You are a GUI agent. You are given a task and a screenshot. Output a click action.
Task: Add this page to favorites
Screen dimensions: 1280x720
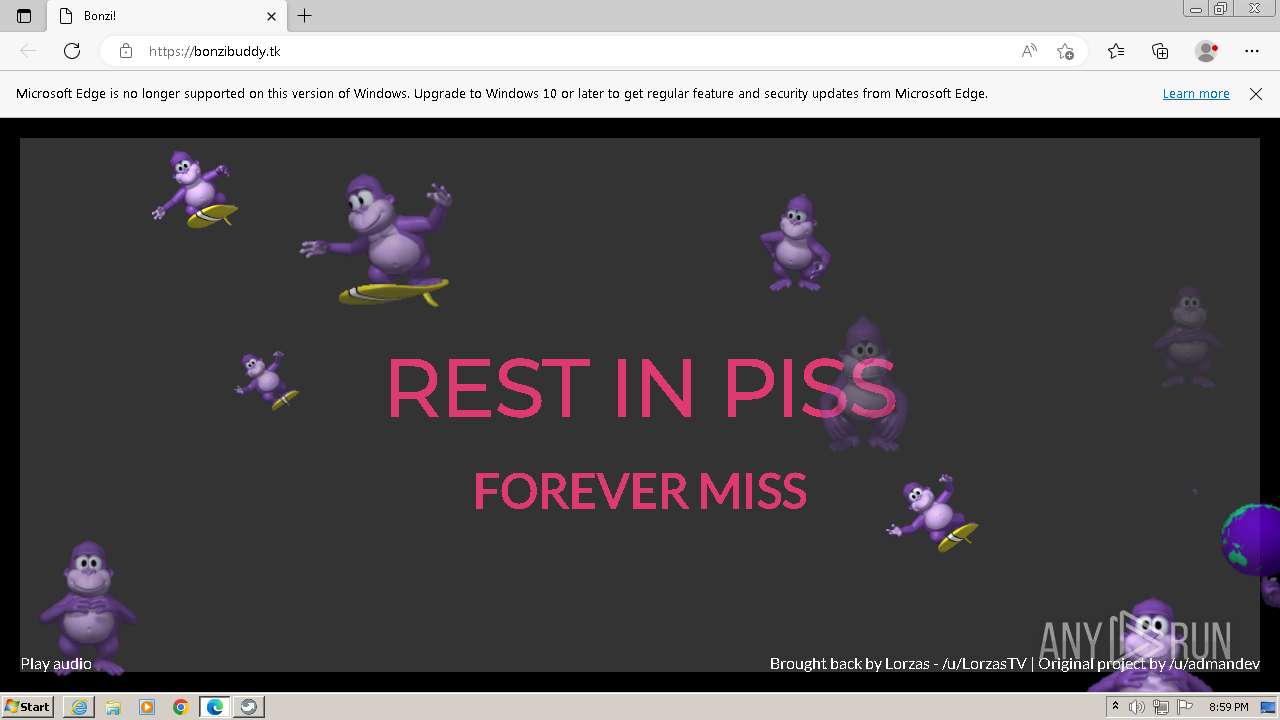click(x=1066, y=51)
